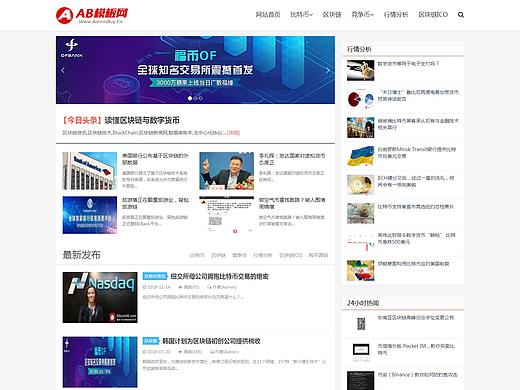Open the sidebar Minsk Transit article link
Screen dimensions: 520x390
pyautogui.click(x=417, y=153)
